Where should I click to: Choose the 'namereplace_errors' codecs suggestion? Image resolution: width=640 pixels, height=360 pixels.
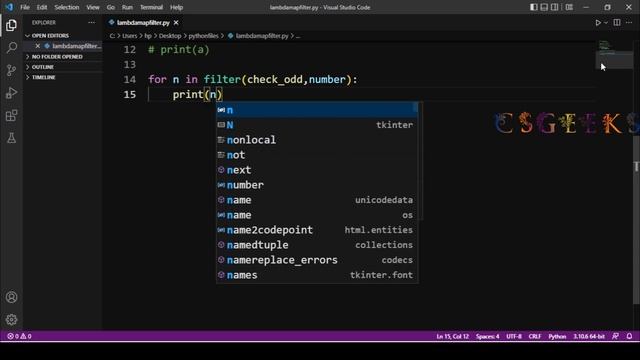pyautogui.click(x=317, y=260)
